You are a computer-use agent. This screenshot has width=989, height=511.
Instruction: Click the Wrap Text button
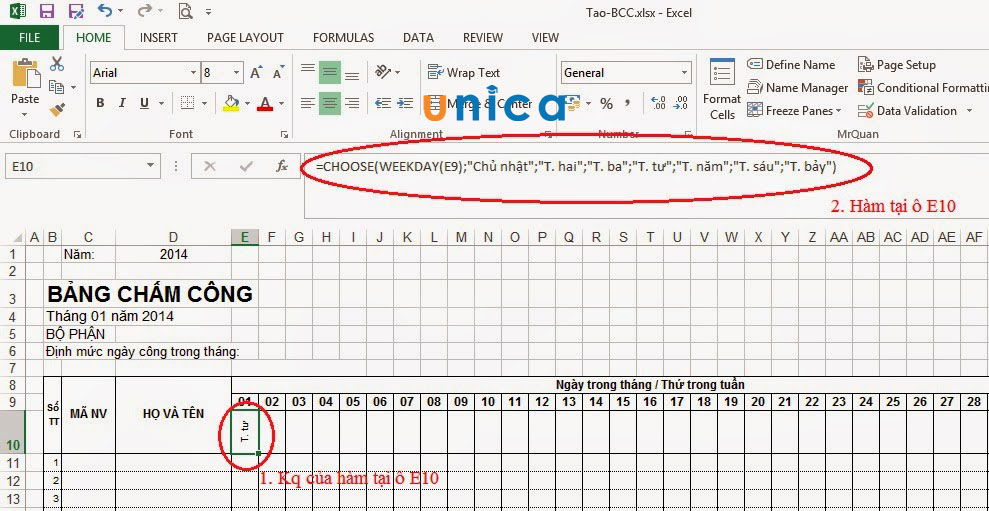pyautogui.click(x=464, y=73)
